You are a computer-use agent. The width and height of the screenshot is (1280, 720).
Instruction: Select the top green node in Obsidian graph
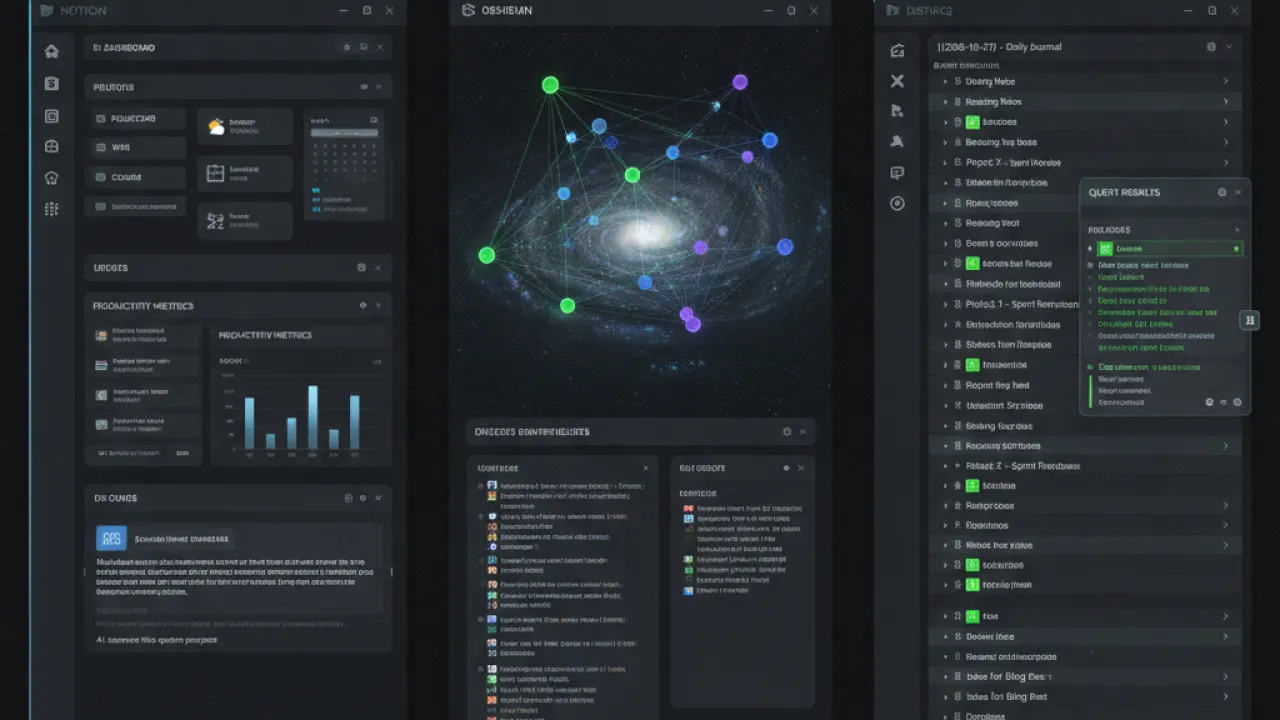550,85
